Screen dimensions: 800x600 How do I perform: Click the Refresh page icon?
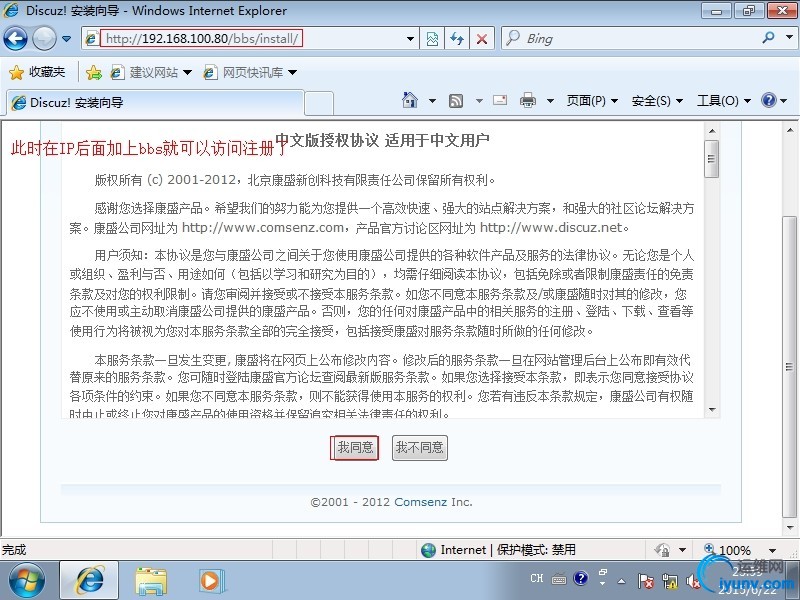click(457, 39)
